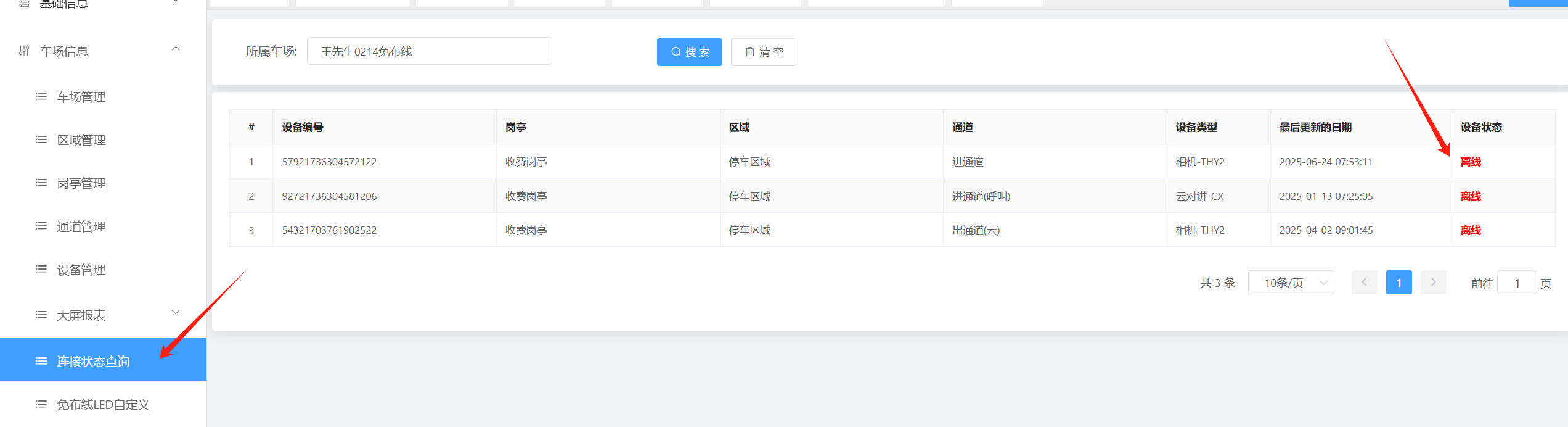The width and height of the screenshot is (1568, 427).
Task: Click the list icon beside 连接状态查询
Action: coord(41,361)
